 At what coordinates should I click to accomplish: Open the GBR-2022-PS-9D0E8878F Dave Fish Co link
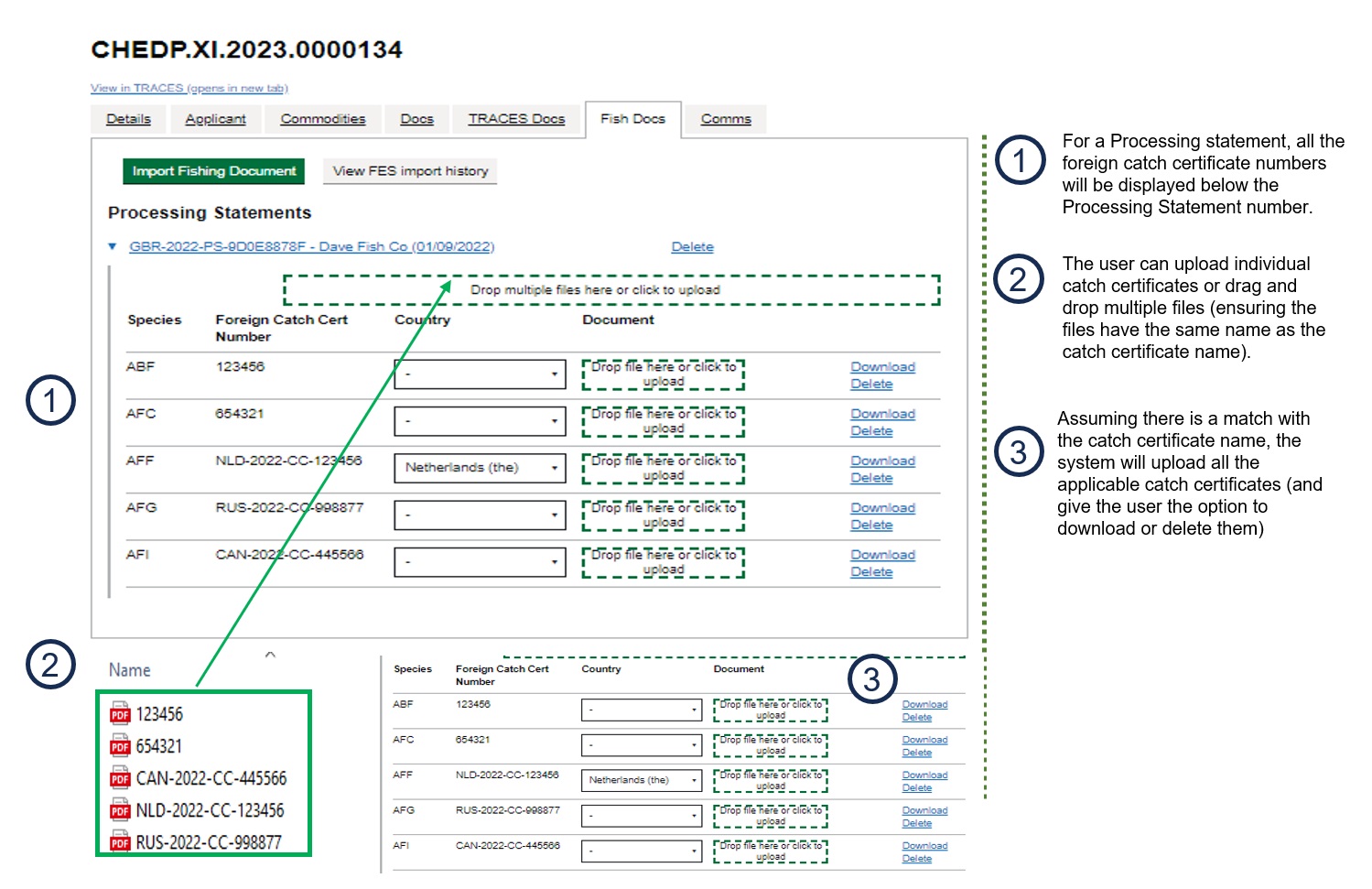[x=311, y=246]
